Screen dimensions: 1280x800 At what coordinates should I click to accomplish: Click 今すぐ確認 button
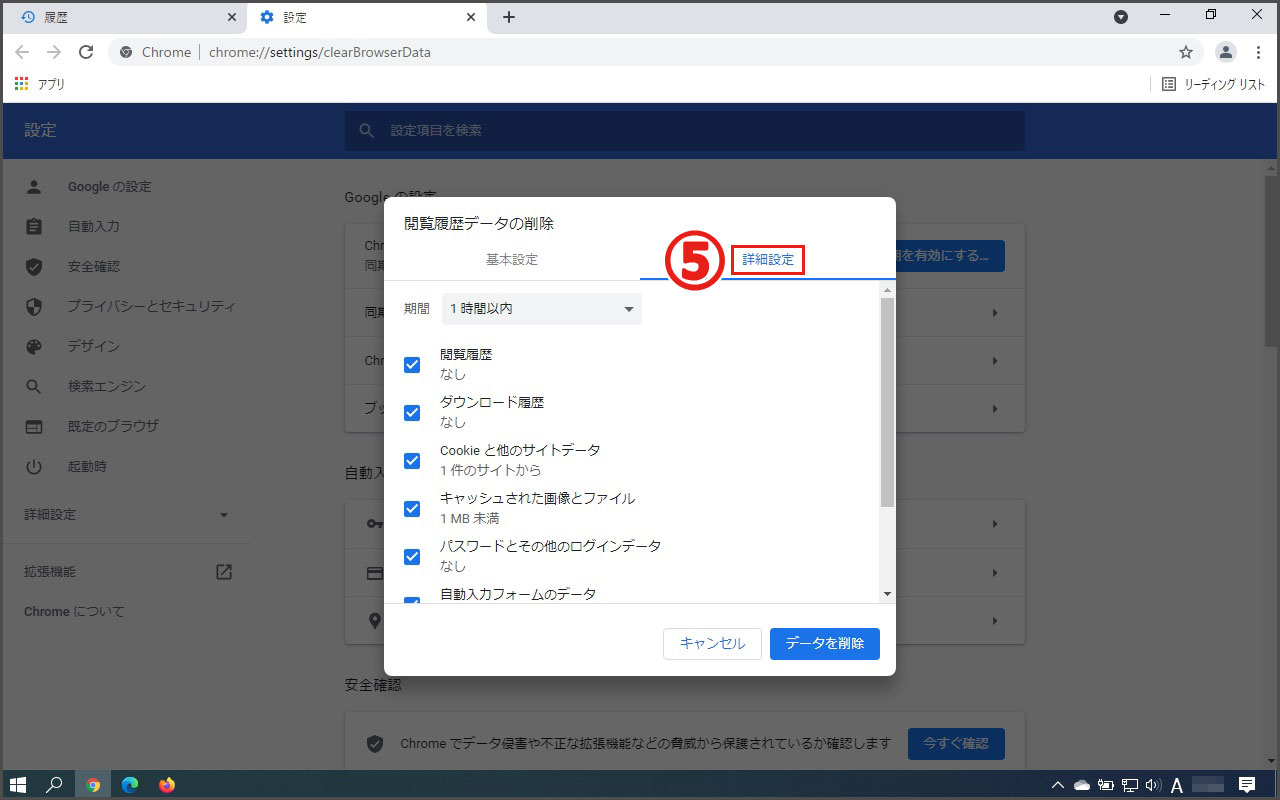[956, 744]
